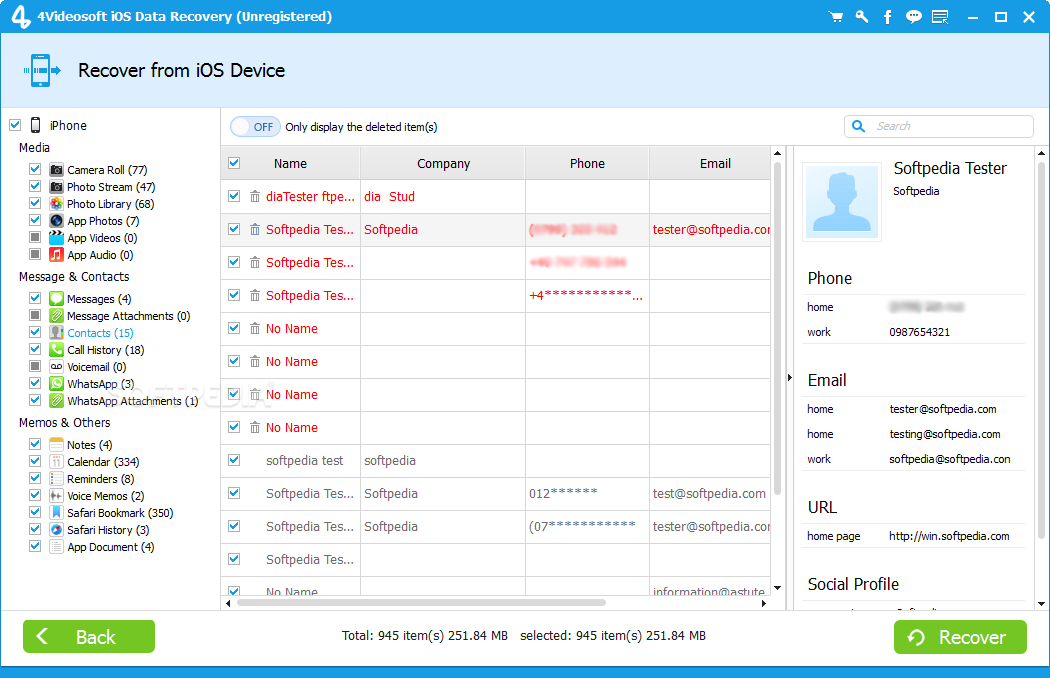Open the Facebook page icon

click(x=888, y=17)
